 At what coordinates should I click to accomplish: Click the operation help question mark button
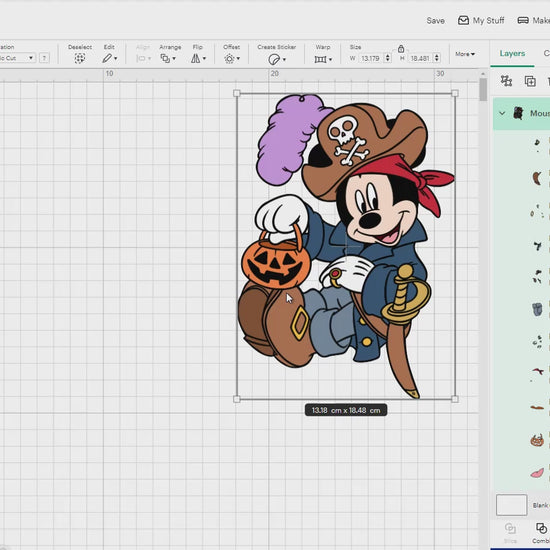point(44,58)
